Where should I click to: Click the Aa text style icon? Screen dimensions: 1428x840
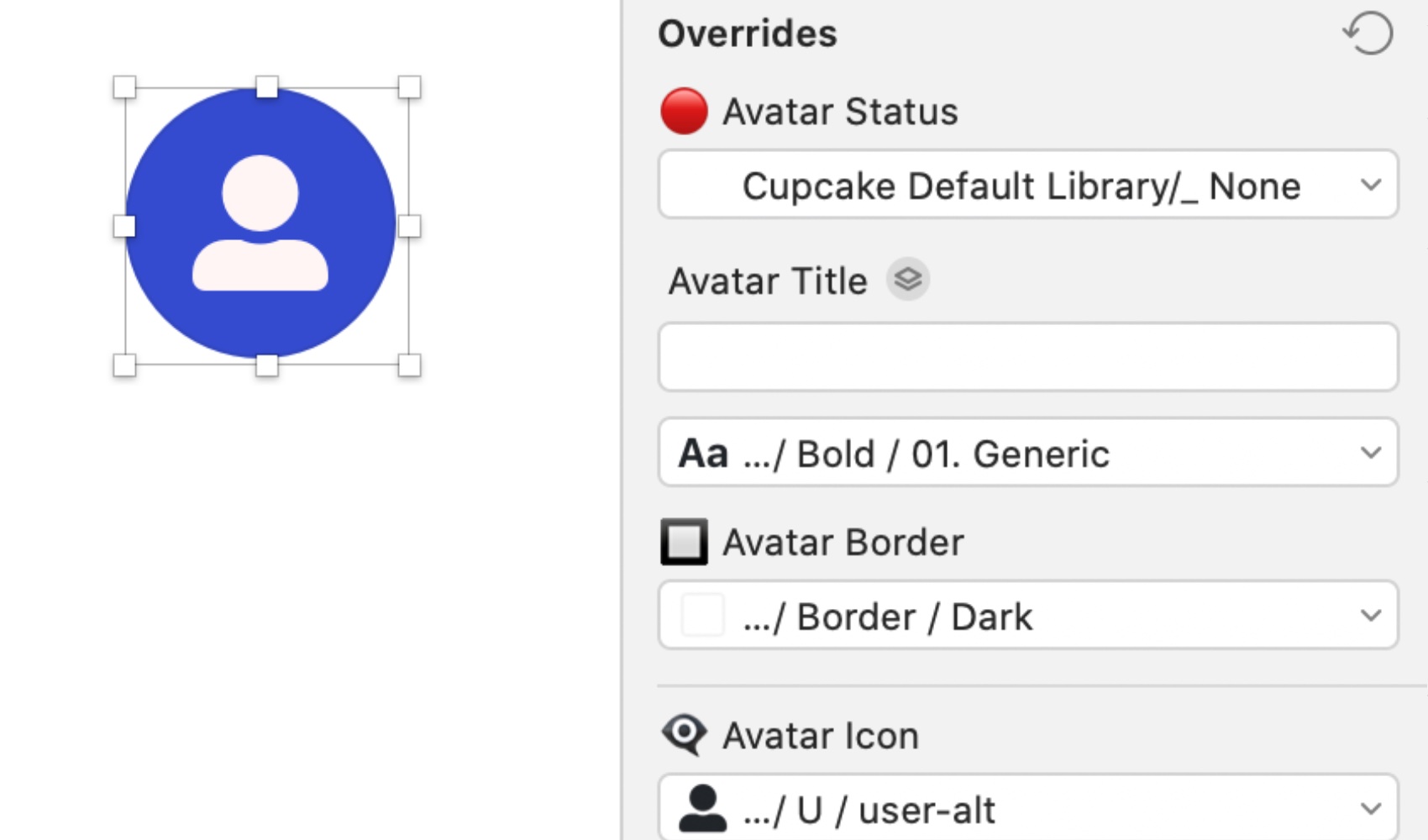coord(703,454)
